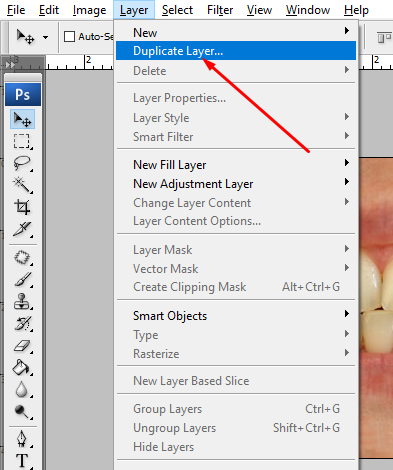Image resolution: width=393 pixels, height=470 pixels.
Task: Click Layer Properties... menu entry
Action: tap(236, 98)
